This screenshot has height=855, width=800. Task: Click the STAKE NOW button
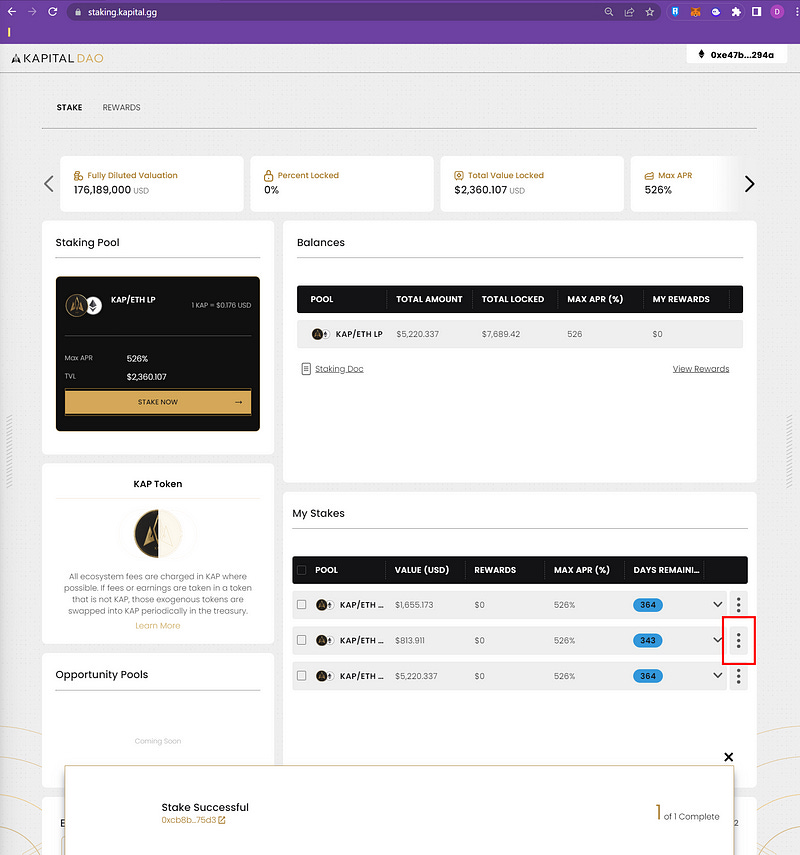click(158, 402)
